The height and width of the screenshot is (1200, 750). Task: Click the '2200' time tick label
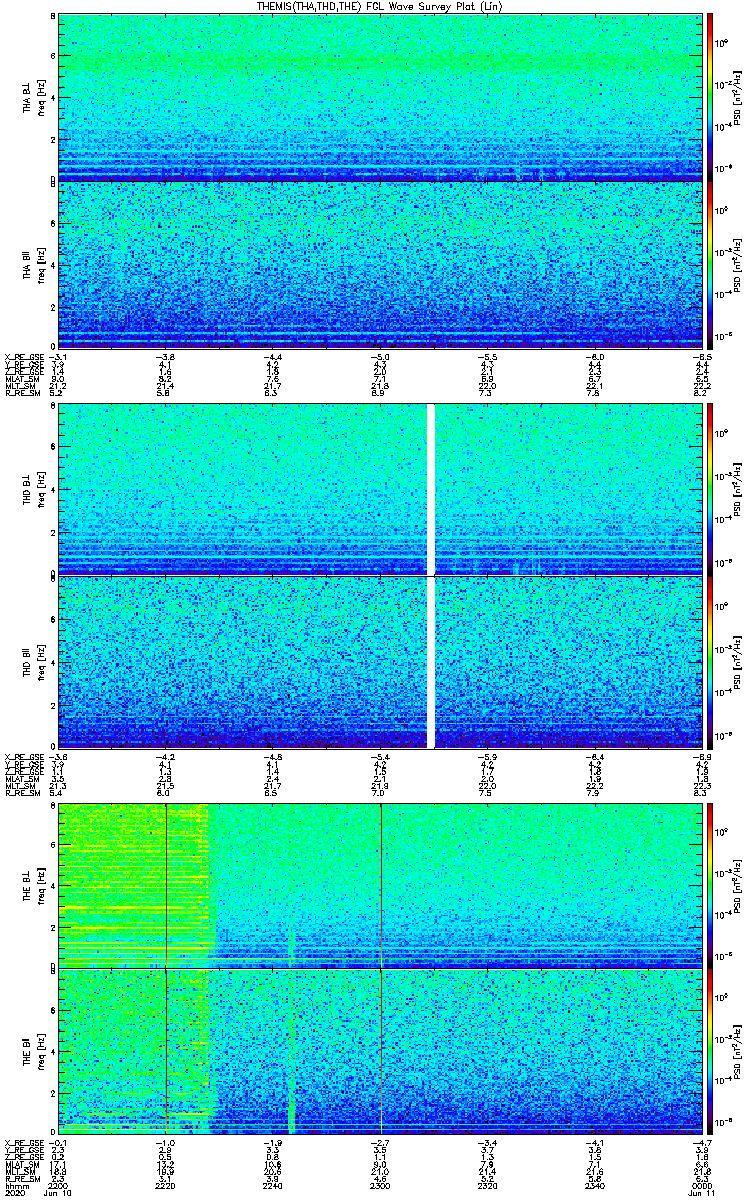tap(58, 1186)
